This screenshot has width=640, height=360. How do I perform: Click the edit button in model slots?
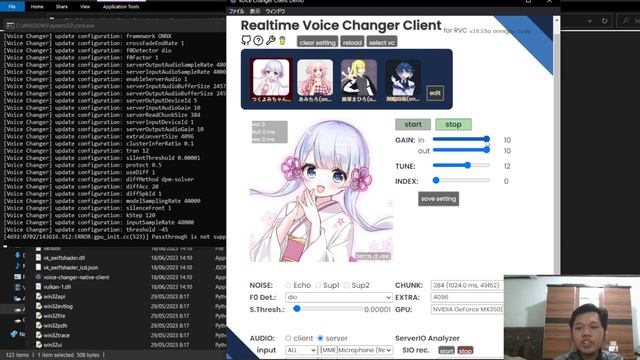(435, 93)
